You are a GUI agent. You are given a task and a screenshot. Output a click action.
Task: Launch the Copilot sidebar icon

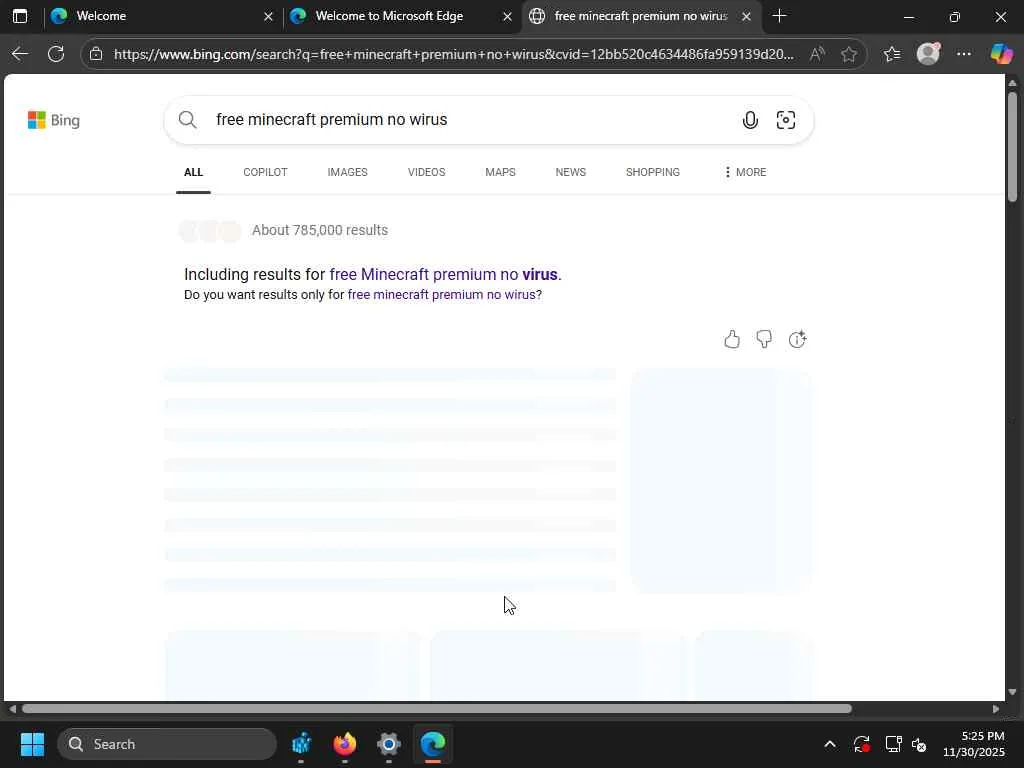pos(1001,54)
